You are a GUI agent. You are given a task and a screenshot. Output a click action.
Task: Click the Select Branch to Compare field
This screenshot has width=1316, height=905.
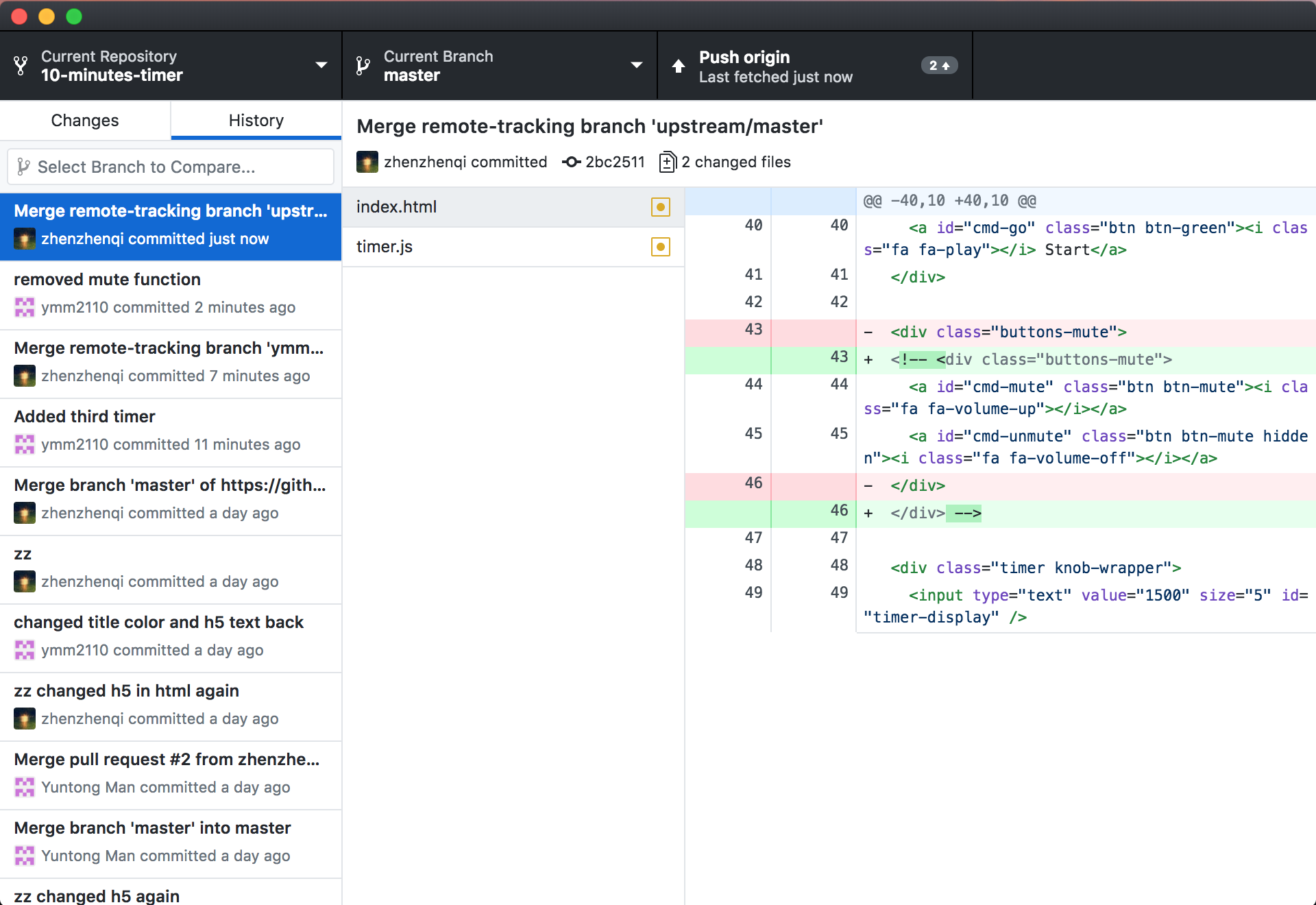point(171,167)
